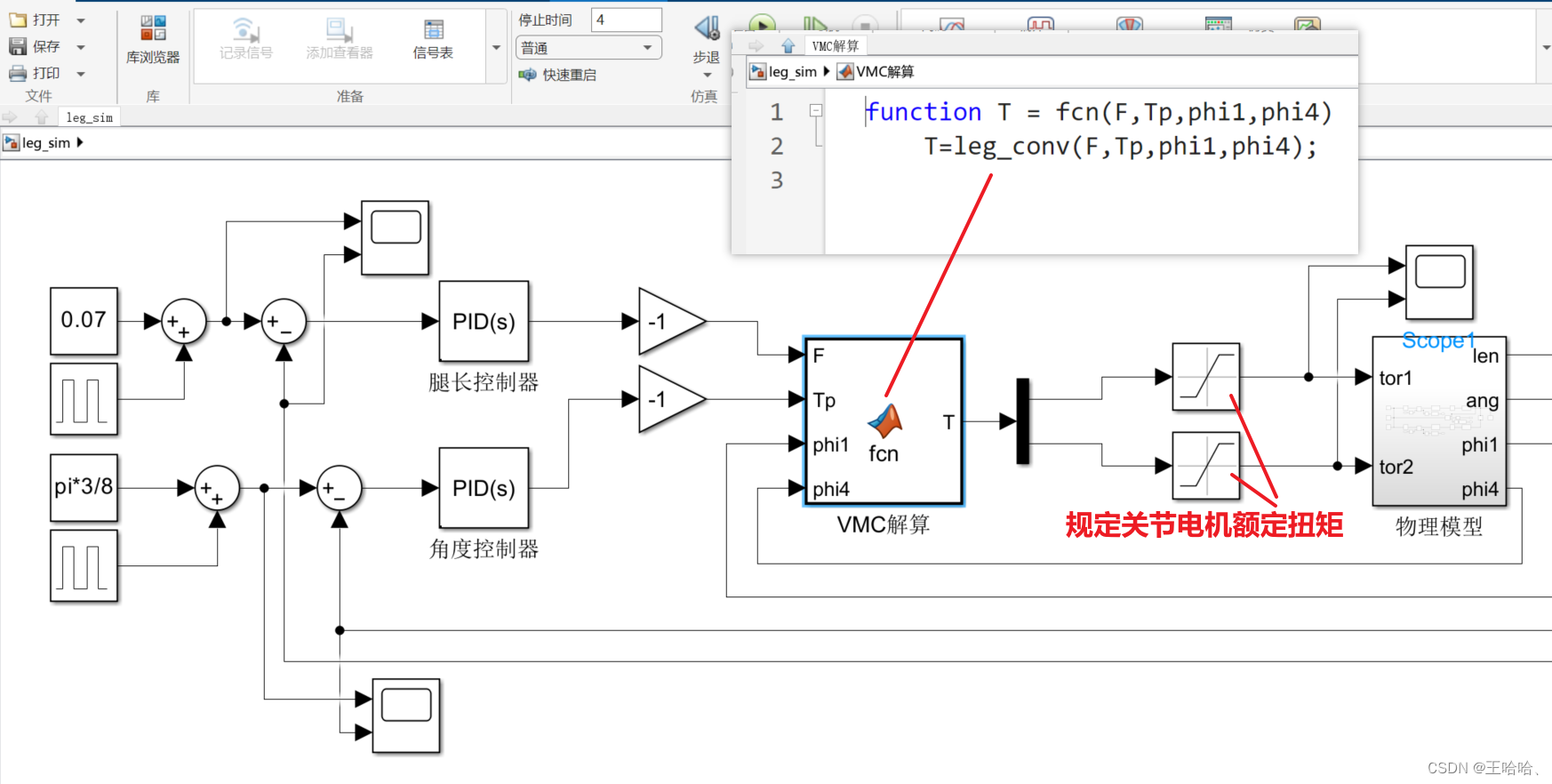Expand the 准备 gallery arrow
Image resolution: width=1552 pixels, height=784 pixels.
[496, 47]
